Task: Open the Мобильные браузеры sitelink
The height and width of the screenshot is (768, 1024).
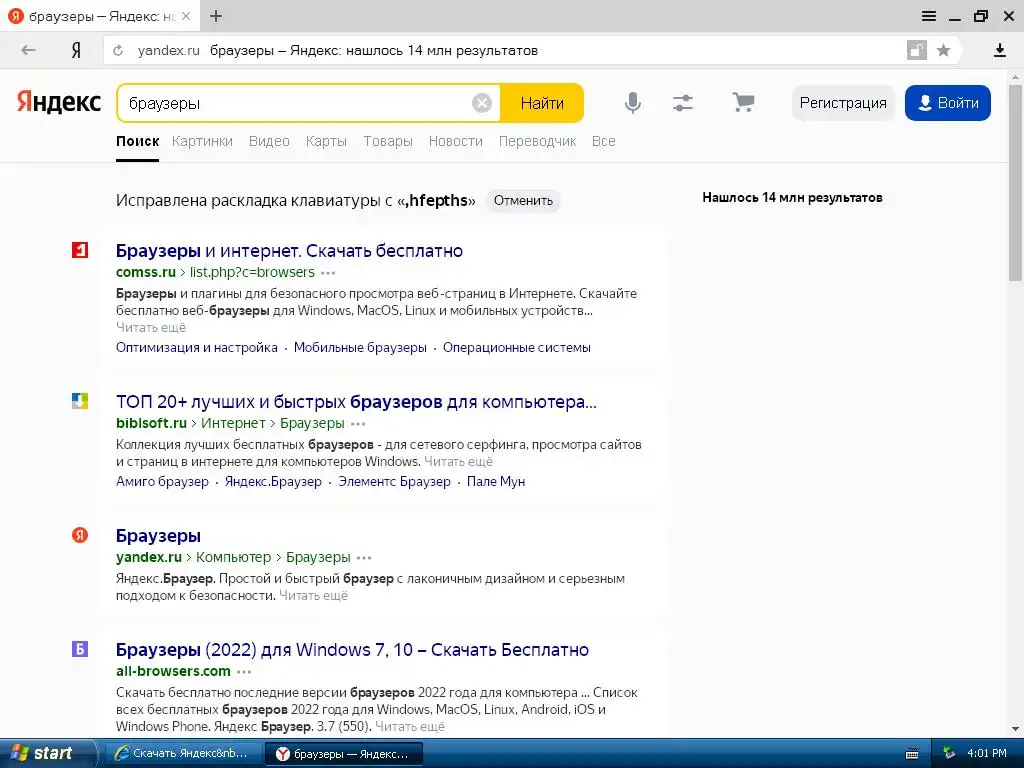Action: [360, 347]
